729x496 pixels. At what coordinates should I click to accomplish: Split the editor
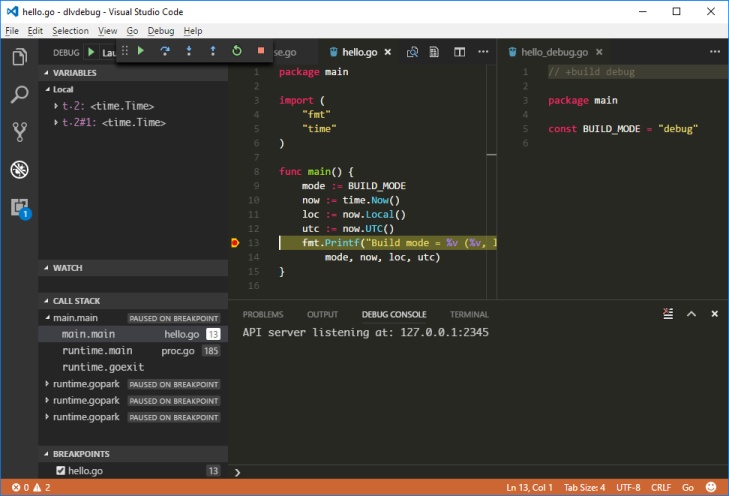(459, 52)
